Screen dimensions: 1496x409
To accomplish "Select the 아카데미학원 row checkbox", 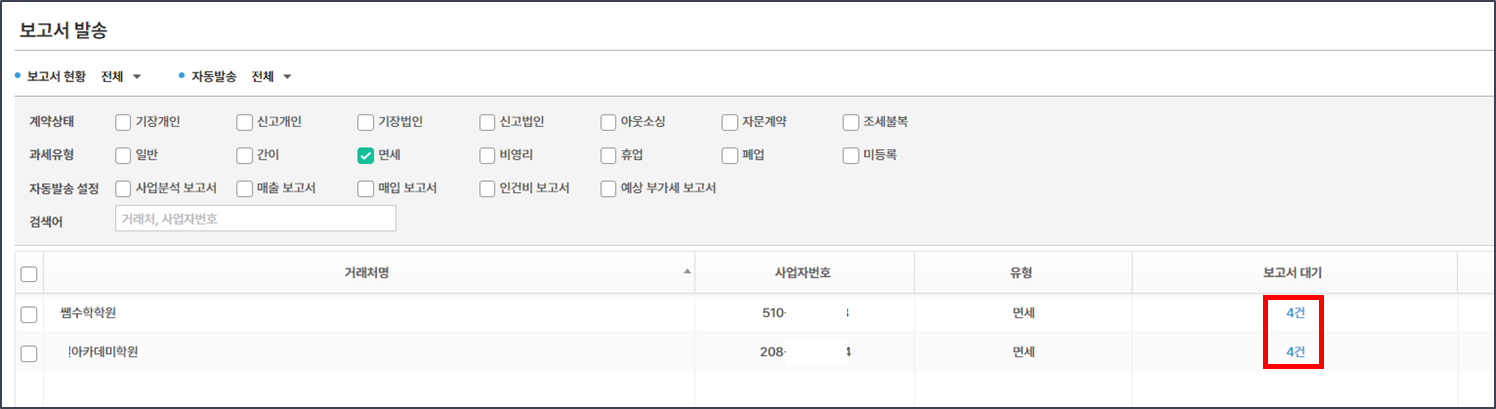I will tap(29, 353).
